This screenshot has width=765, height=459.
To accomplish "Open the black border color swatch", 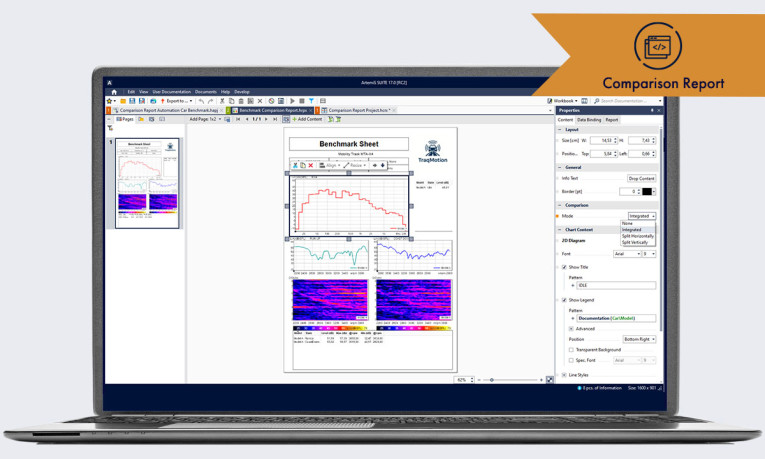I will (x=647, y=191).
